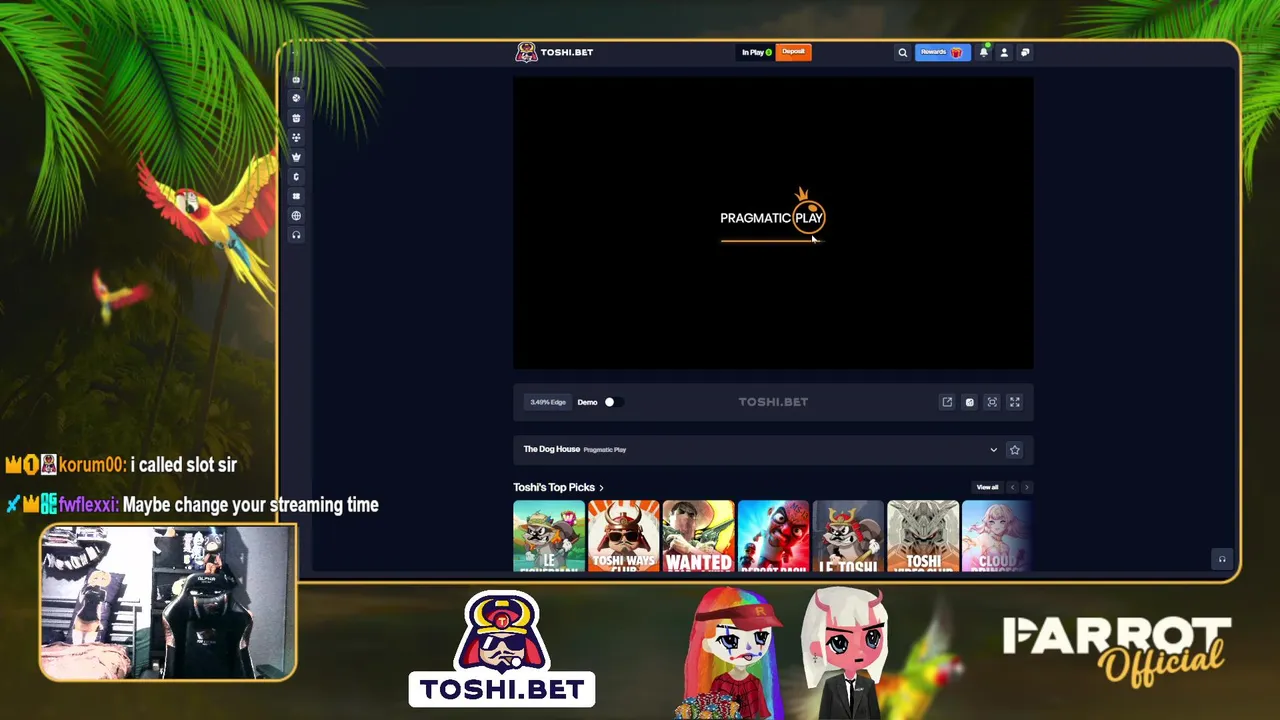Open Cloud Princess game thumbnail
1280x720 pixels.
997,536
